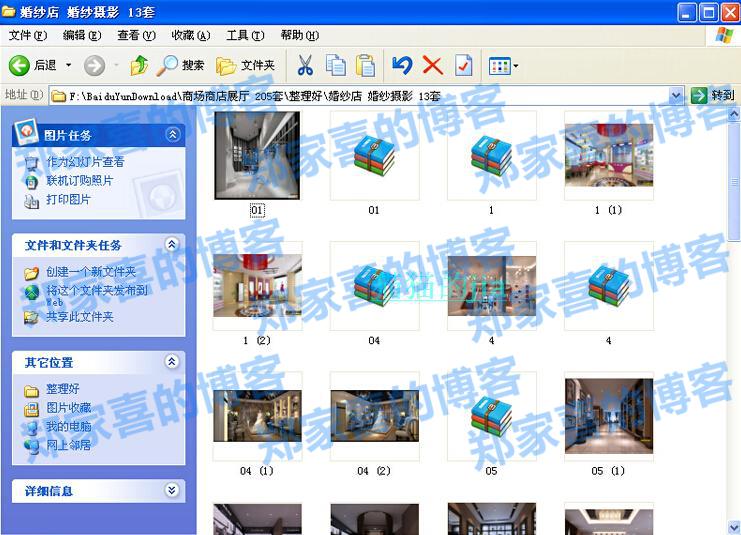This screenshot has width=741, height=535.
Task: Click the web publish globe icon
Action: [x=31, y=293]
